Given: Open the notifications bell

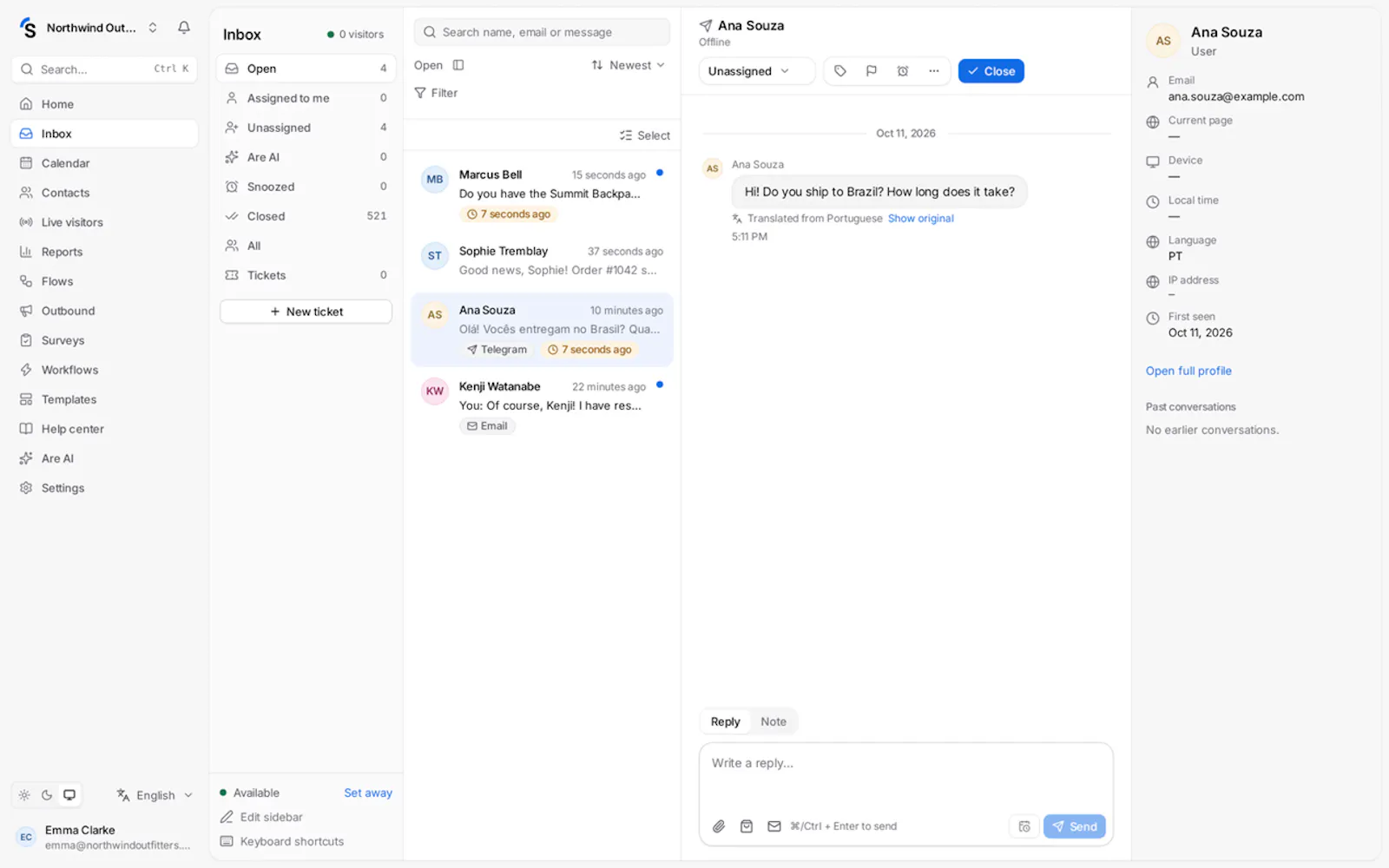Looking at the screenshot, I should click(x=184, y=28).
